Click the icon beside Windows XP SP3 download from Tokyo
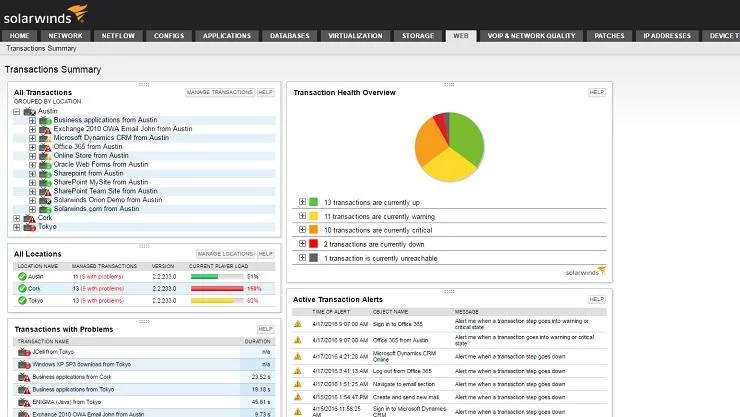 coord(24,365)
